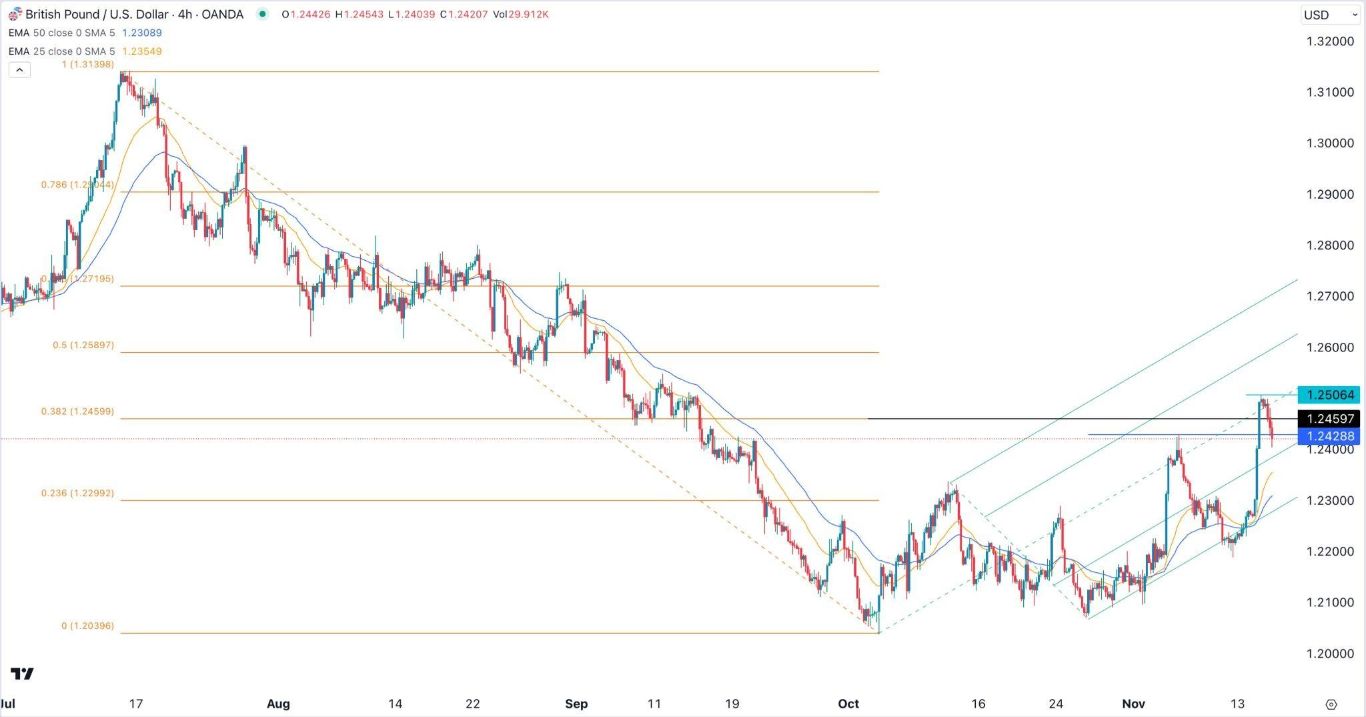Click the 1.24288 blue price label
The width and height of the screenshot is (1366, 717).
pos(1328,436)
